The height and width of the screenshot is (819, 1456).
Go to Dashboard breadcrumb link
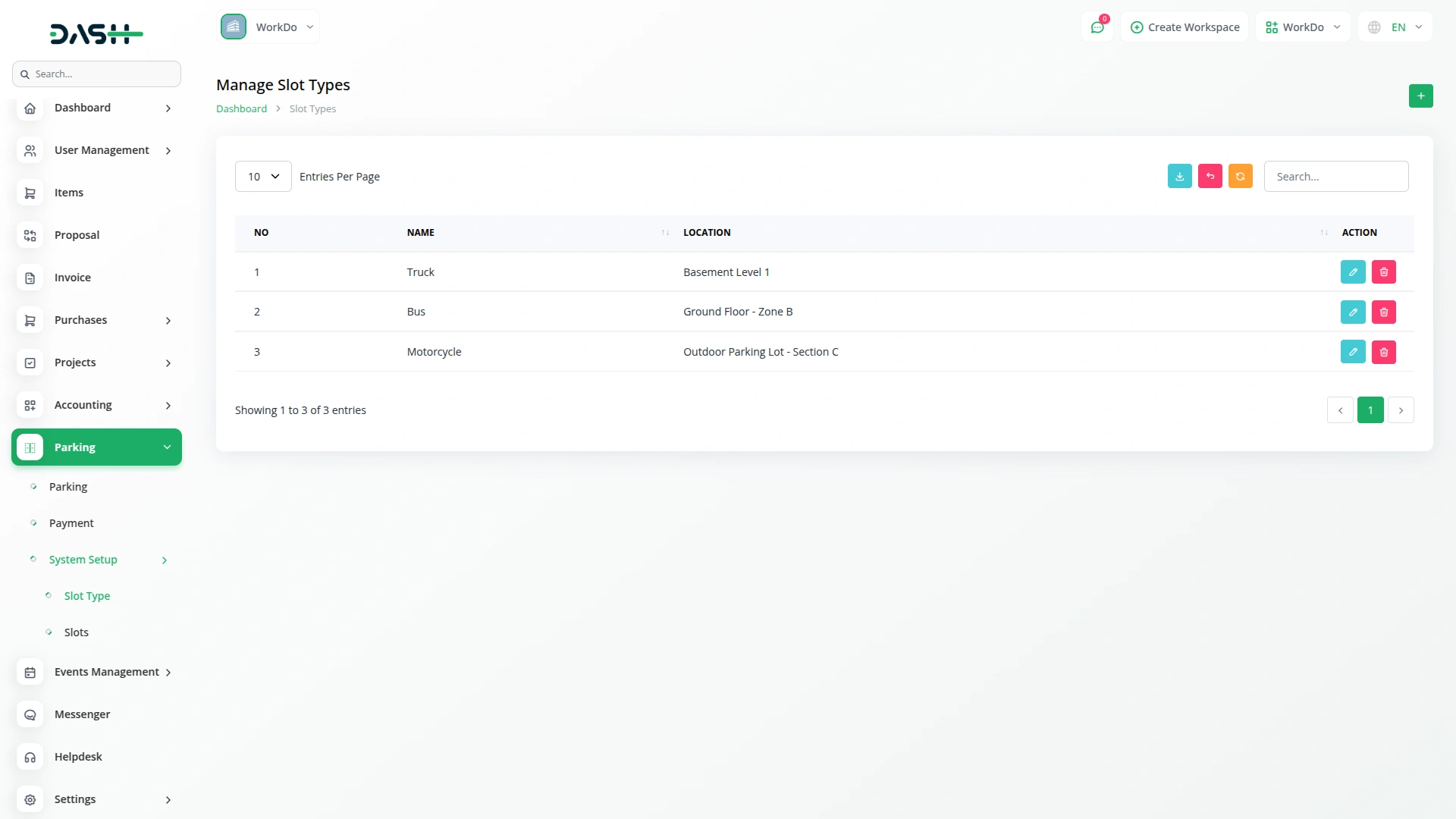(x=241, y=109)
